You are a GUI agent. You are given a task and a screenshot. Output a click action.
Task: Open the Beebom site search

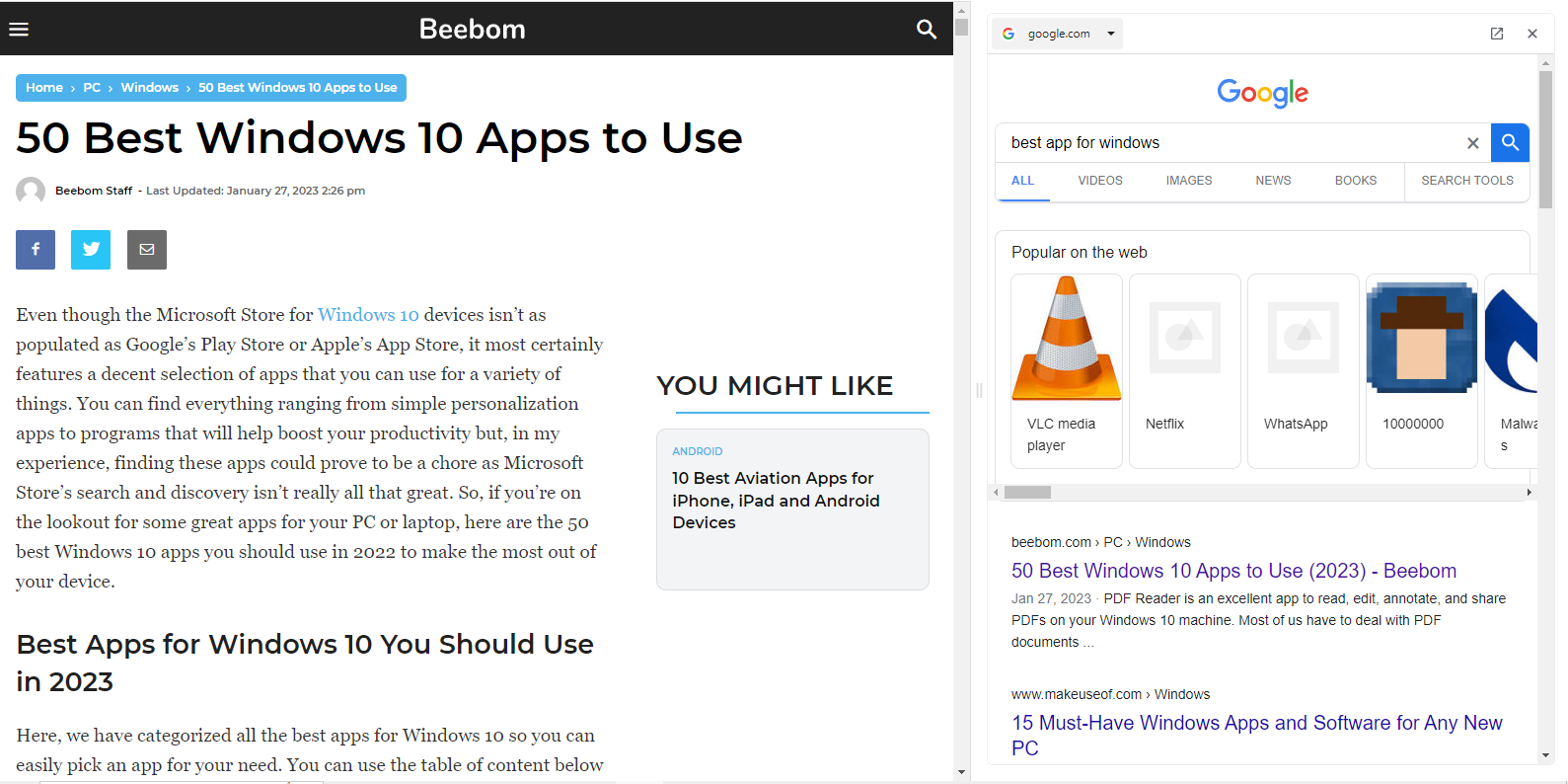[927, 29]
